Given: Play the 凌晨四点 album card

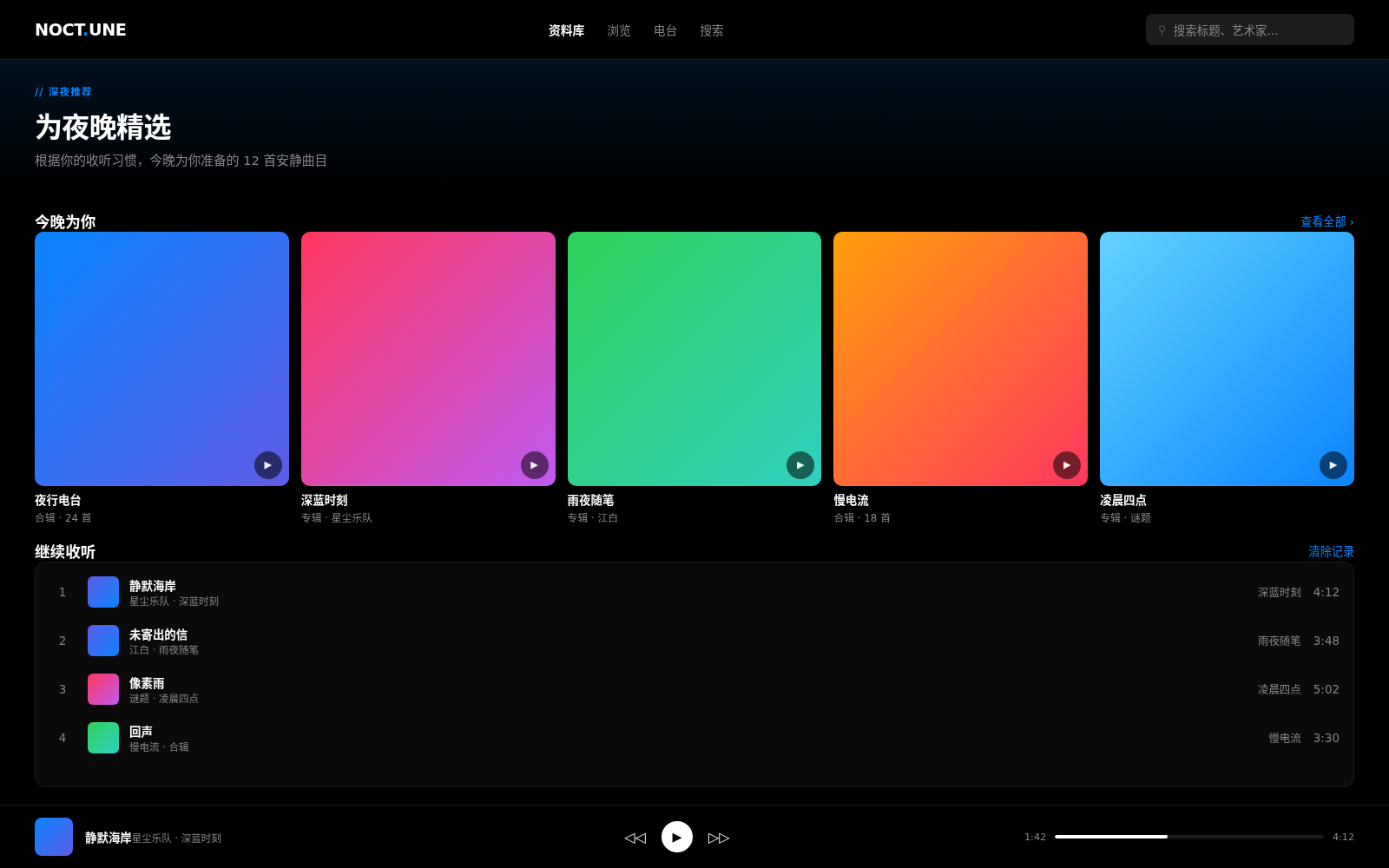Looking at the screenshot, I should (1333, 465).
